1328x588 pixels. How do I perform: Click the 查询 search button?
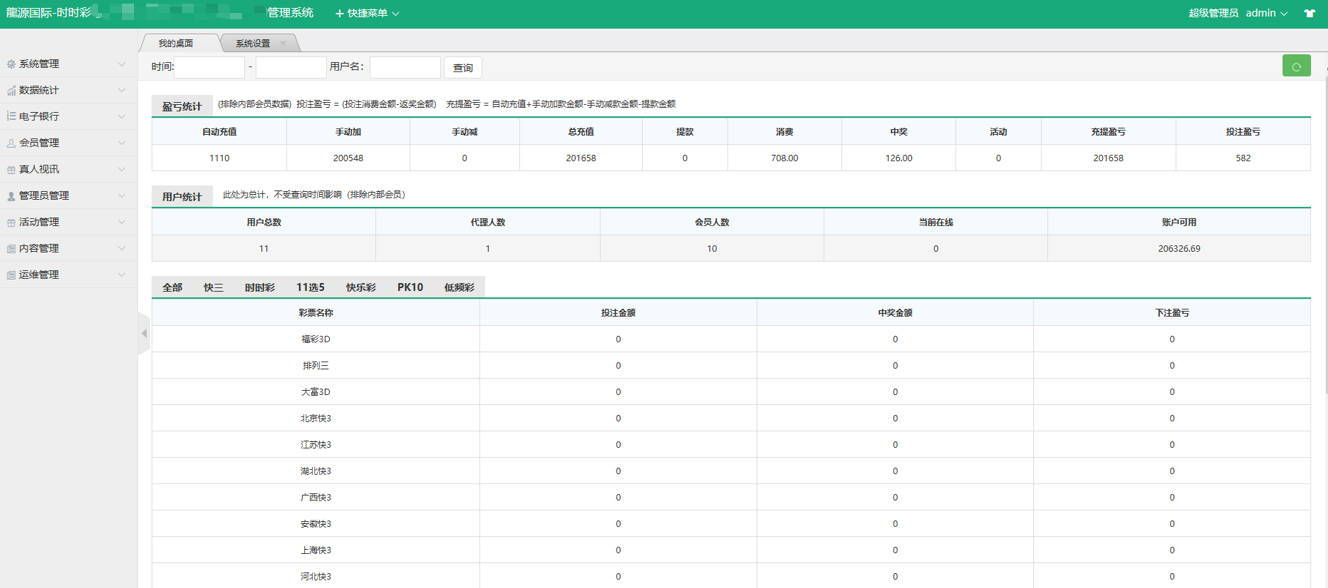coord(463,68)
